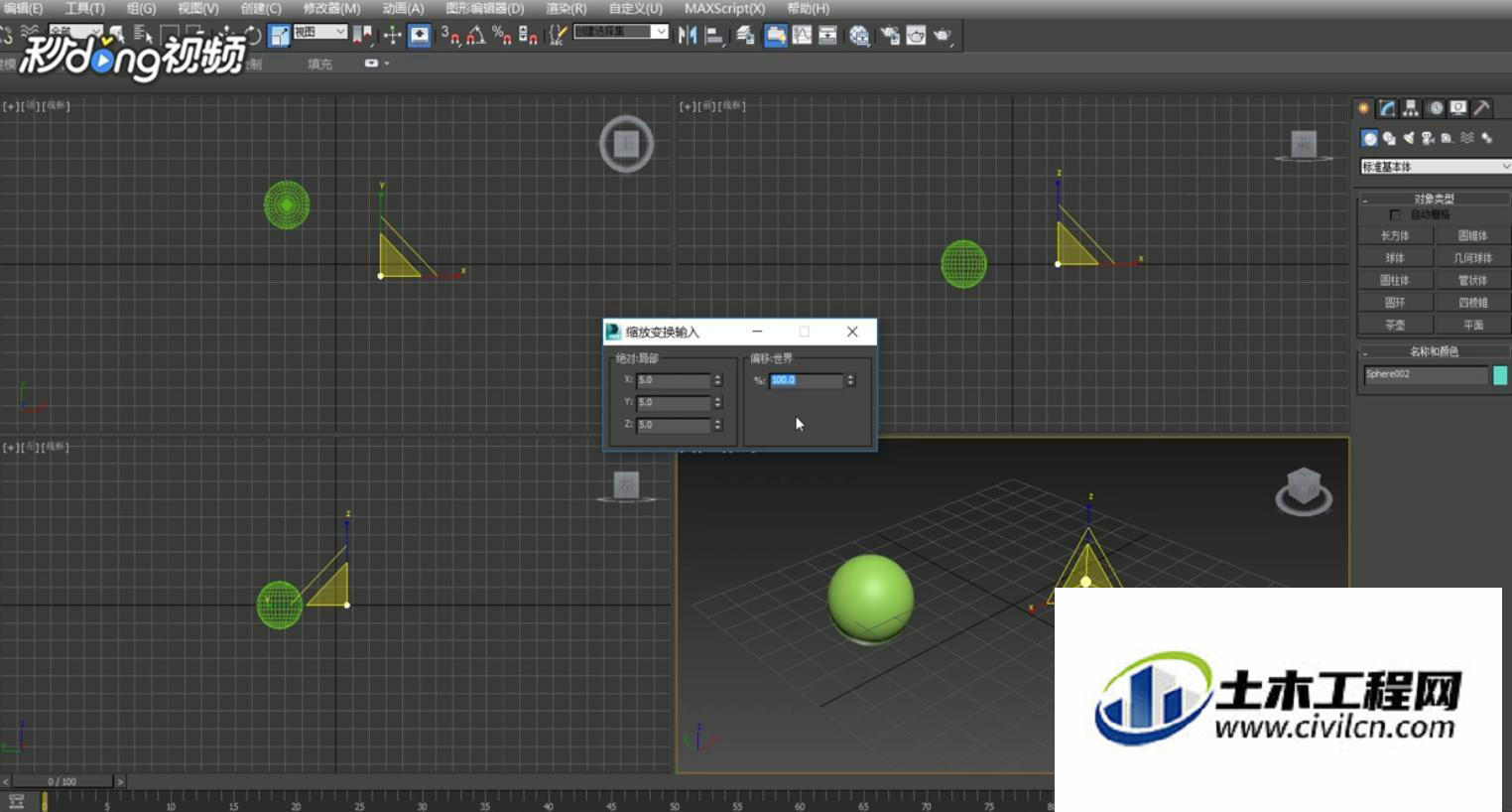Click the Align tool icon
The width and height of the screenshot is (1512, 812).
(714, 36)
